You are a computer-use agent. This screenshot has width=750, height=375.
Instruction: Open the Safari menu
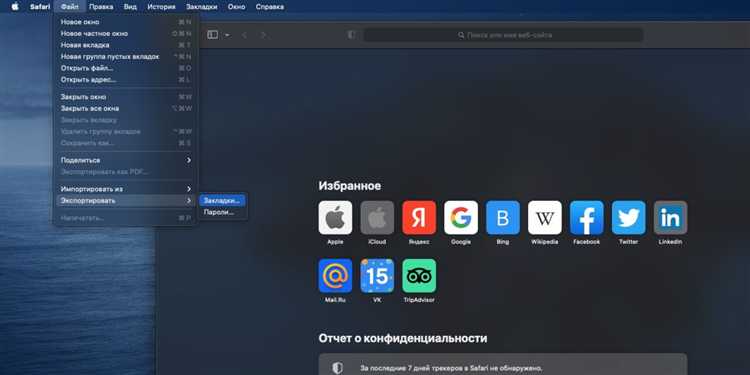(x=40, y=7)
